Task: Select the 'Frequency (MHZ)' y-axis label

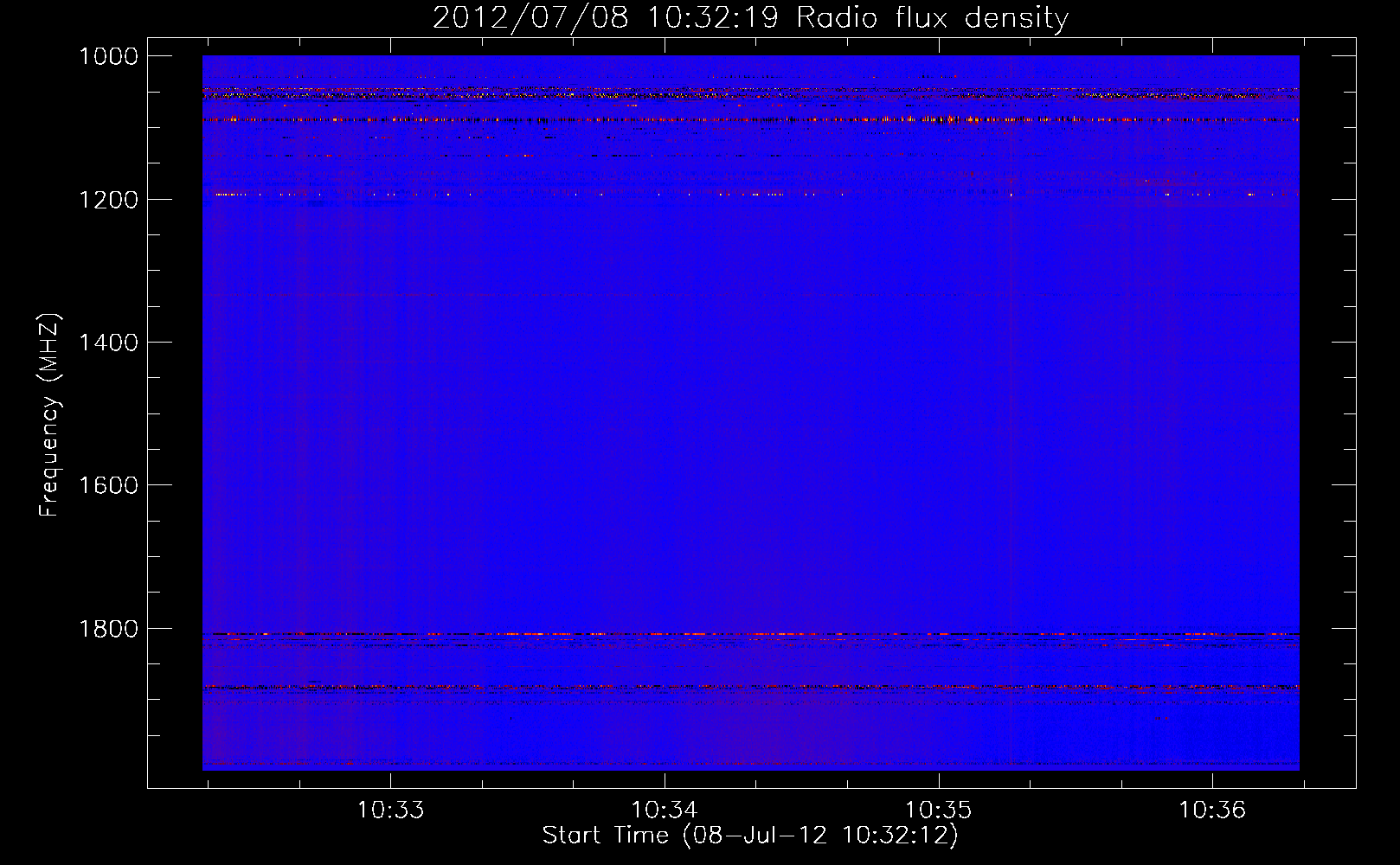Action: point(49,414)
